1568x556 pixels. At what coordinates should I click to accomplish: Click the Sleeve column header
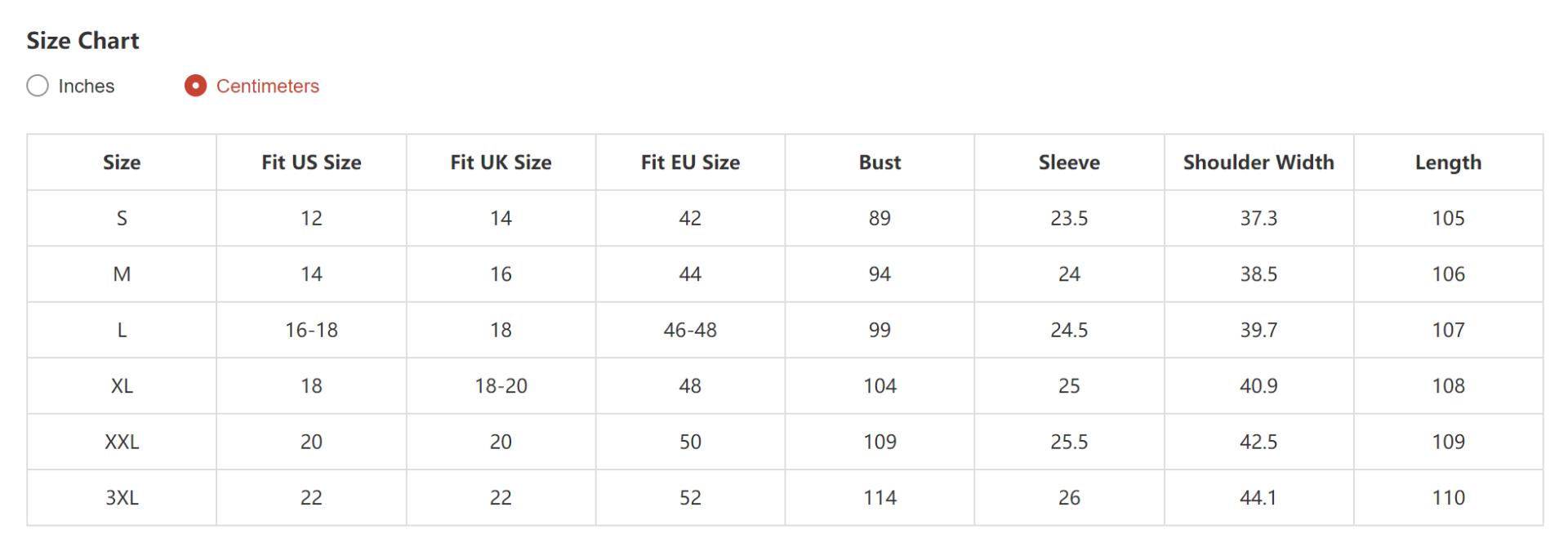[x=1069, y=162]
